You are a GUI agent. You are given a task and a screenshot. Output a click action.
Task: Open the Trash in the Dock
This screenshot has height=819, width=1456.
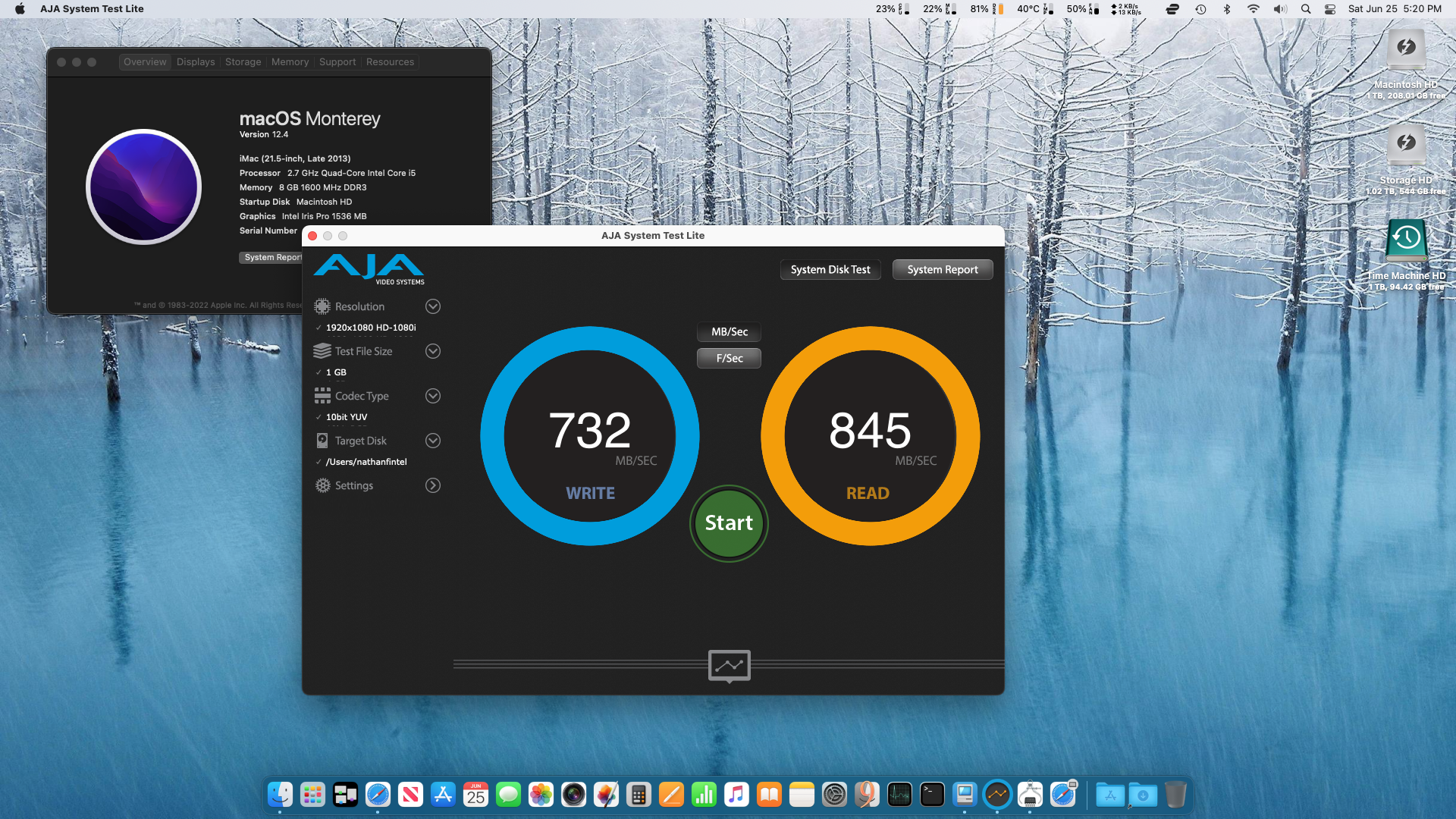click(1175, 795)
